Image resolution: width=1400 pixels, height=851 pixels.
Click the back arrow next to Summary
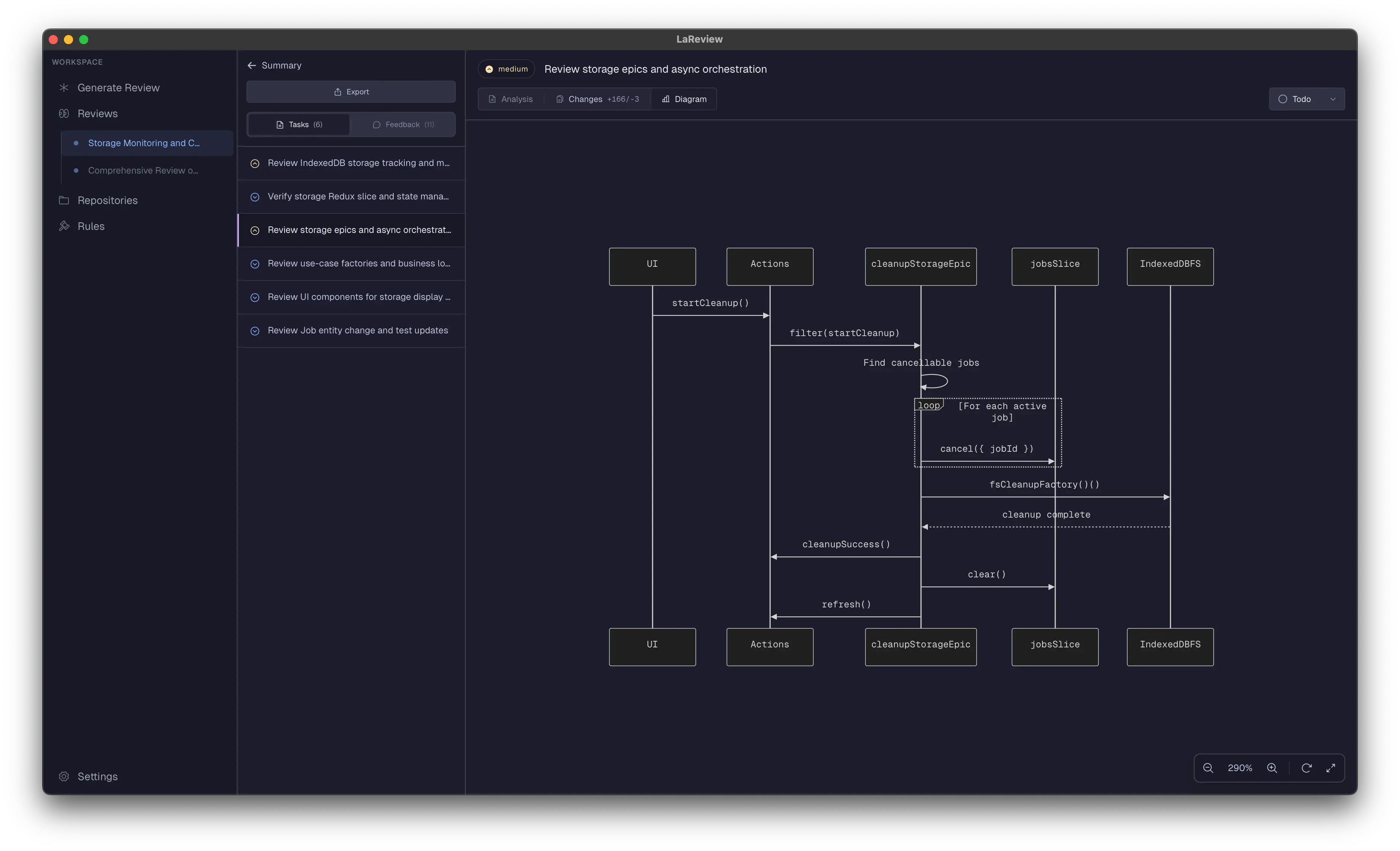click(x=252, y=65)
